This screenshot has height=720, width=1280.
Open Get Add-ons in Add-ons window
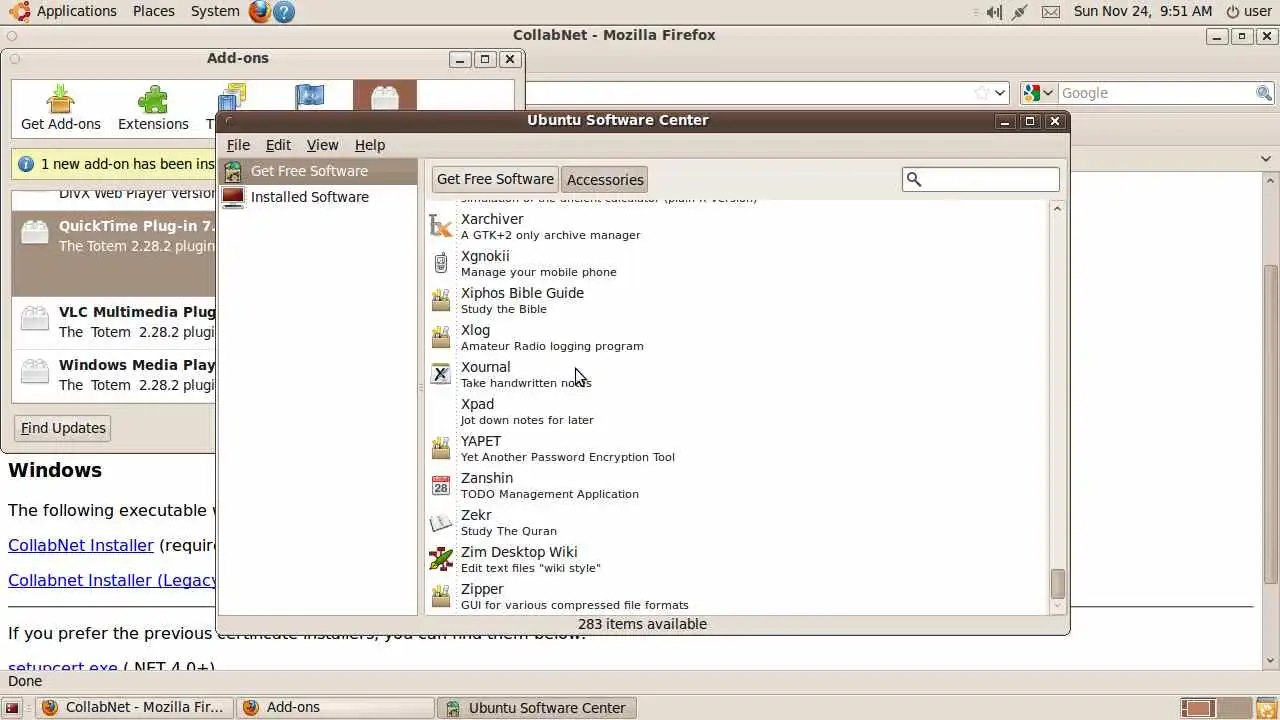click(x=61, y=108)
